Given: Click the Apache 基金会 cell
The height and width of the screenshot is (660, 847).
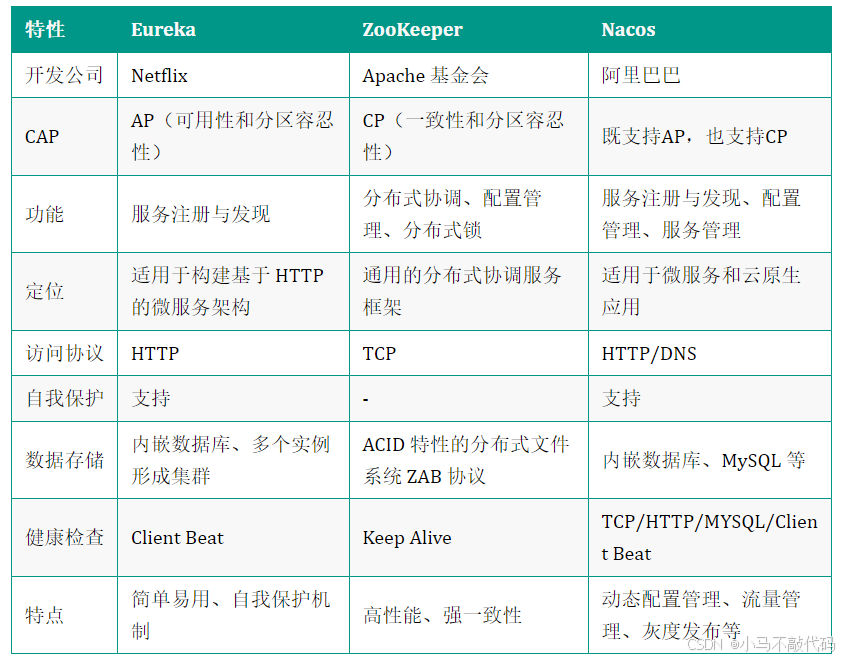Looking at the screenshot, I should coord(469,76).
